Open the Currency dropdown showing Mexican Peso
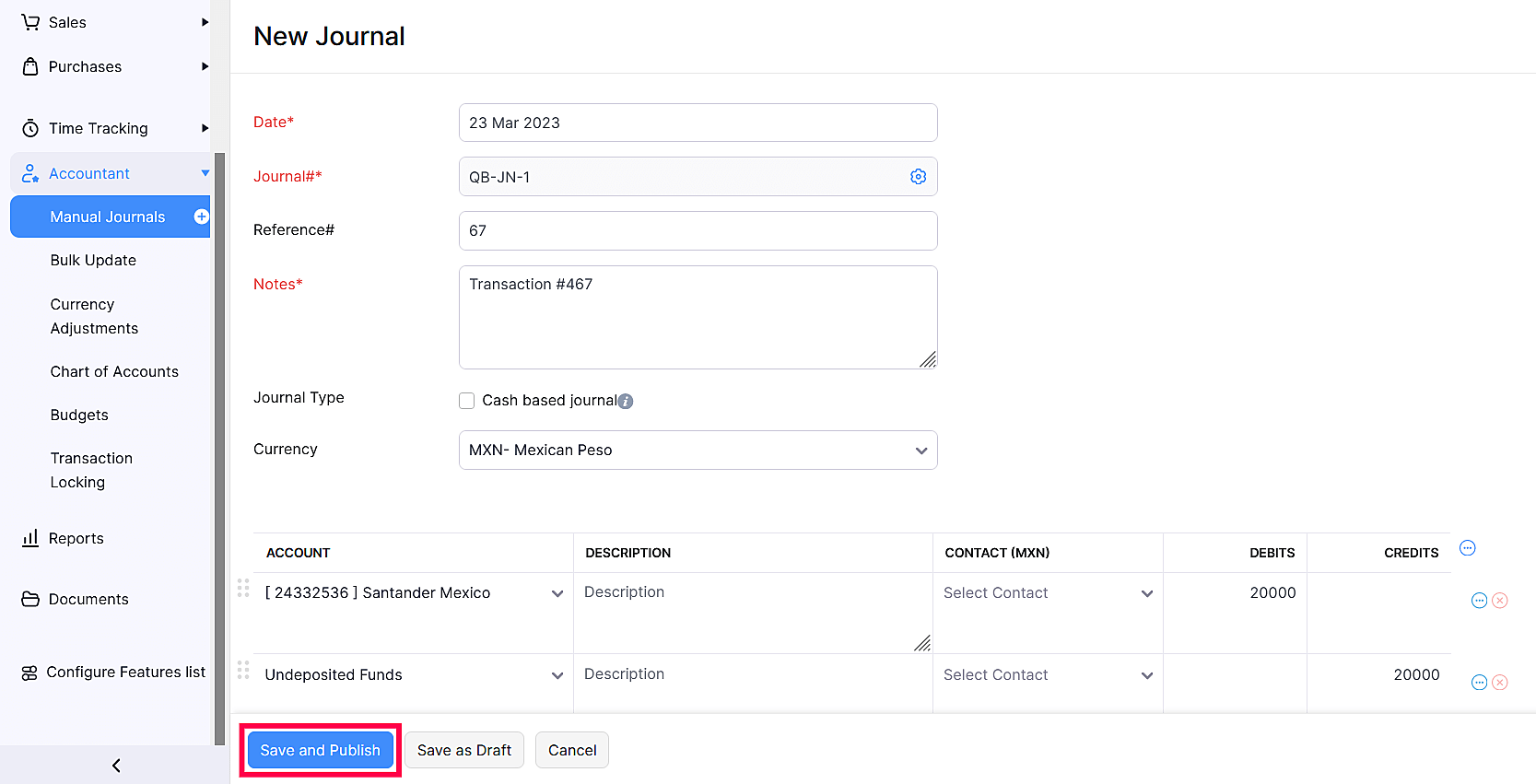This screenshot has width=1536, height=784. pyautogui.click(x=698, y=451)
